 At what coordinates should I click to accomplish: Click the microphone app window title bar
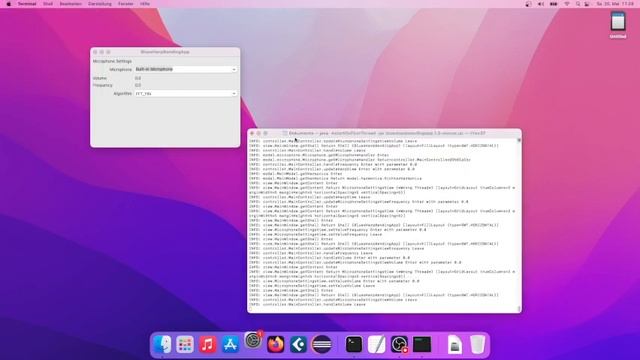tap(165, 52)
